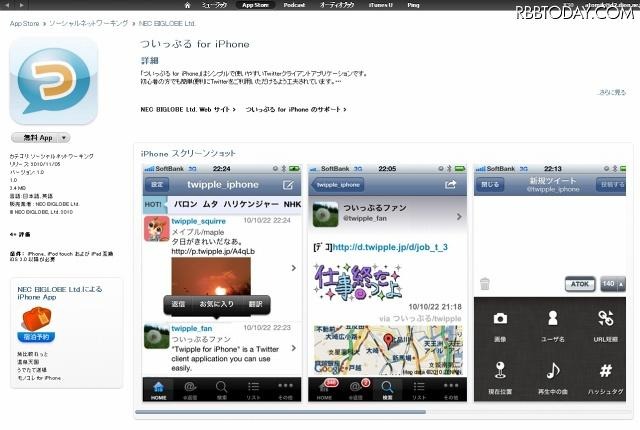
Task: Tap twipple_iphone back button in second screenshot
Action: point(338,185)
